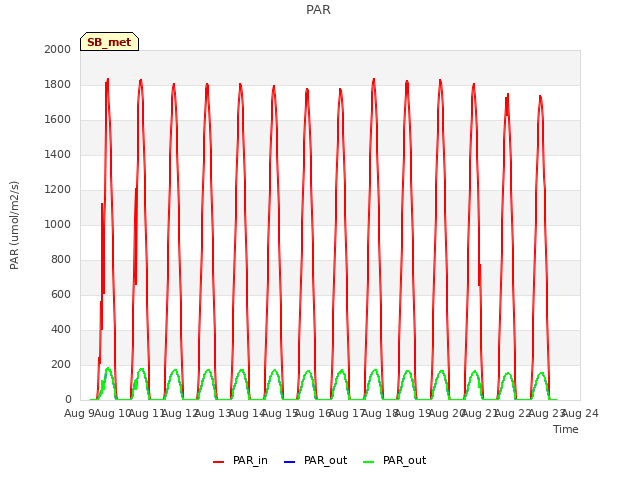Click the SB_met label box
640x480 pixels.
point(109,42)
